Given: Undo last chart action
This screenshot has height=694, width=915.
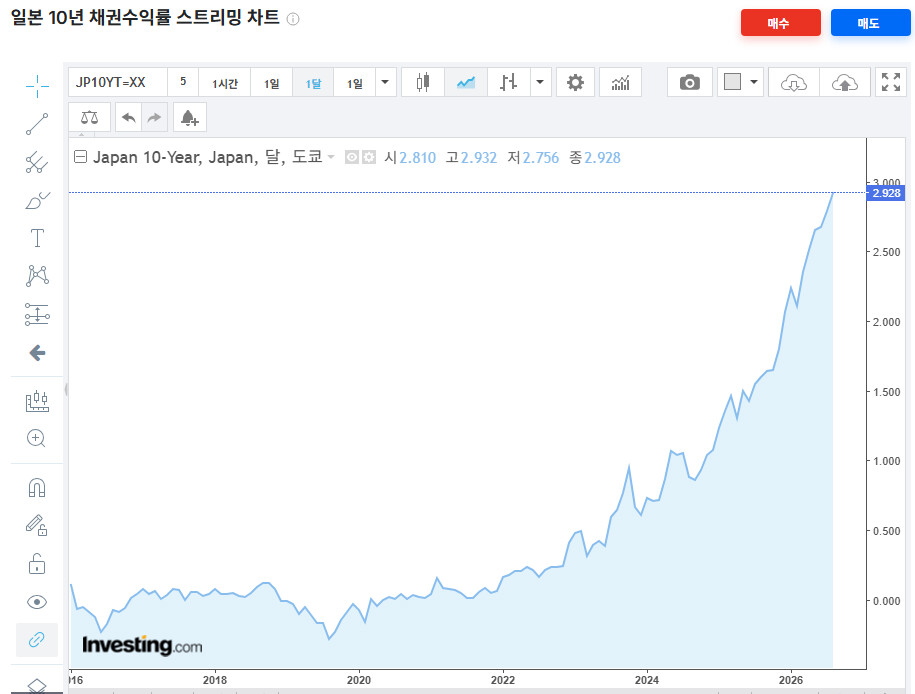Looking at the screenshot, I should tap(128, 118).
